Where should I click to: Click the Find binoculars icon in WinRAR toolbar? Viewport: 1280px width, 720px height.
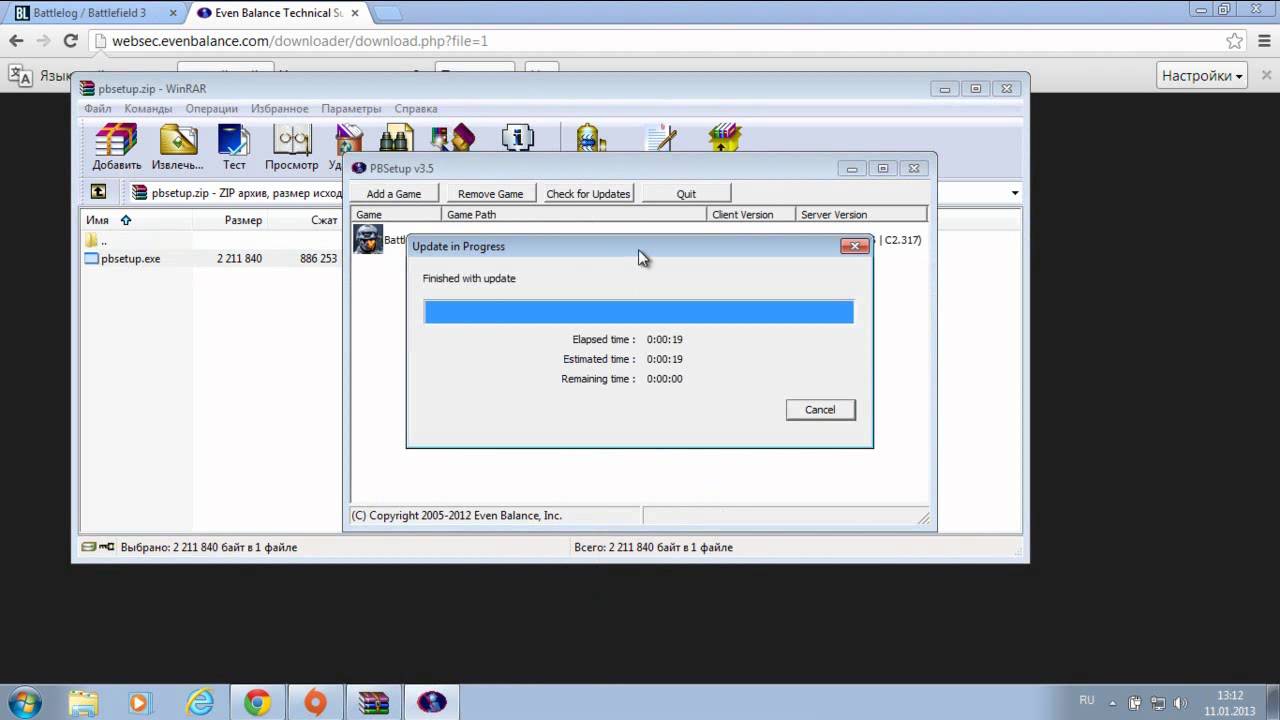(x=397, y=138)
